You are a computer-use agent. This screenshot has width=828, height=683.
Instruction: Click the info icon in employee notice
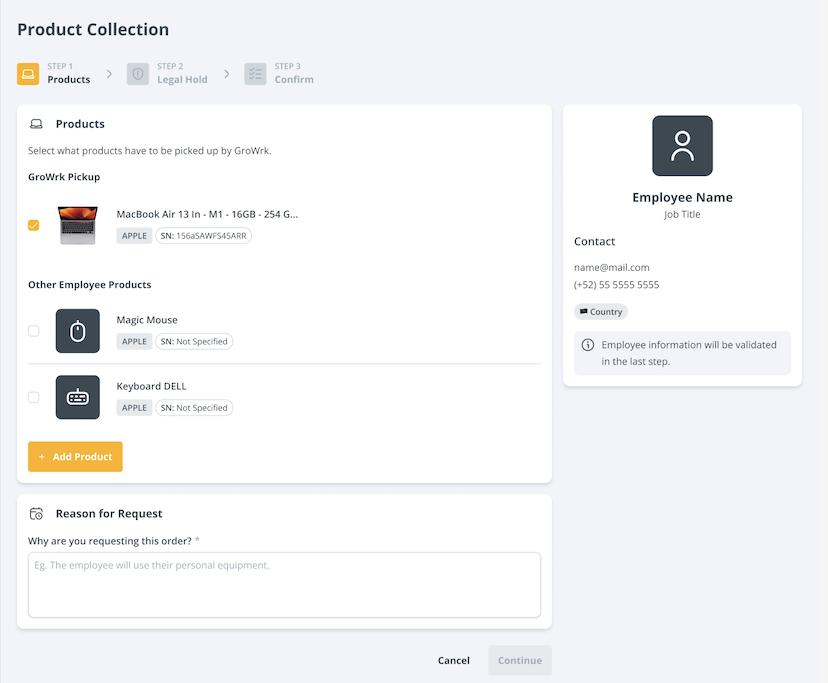[x=588, y=345]
